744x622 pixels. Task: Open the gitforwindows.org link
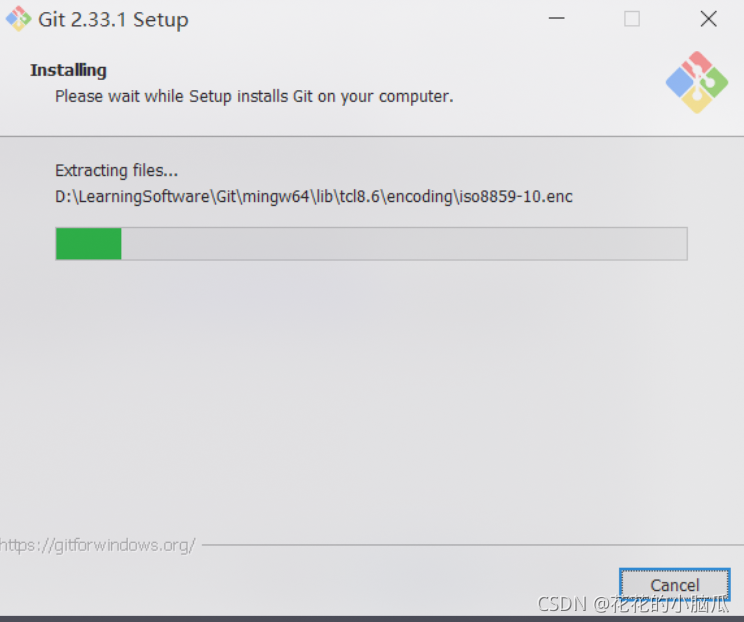(97, 545)
